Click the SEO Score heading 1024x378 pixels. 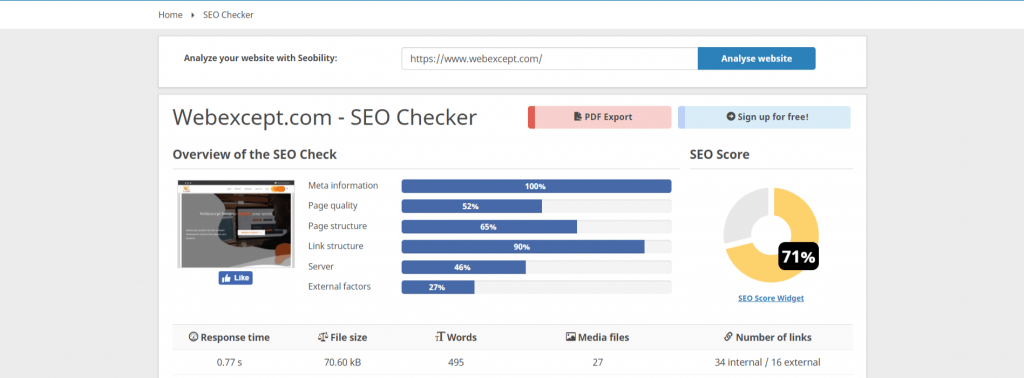[x=720, y=155]
